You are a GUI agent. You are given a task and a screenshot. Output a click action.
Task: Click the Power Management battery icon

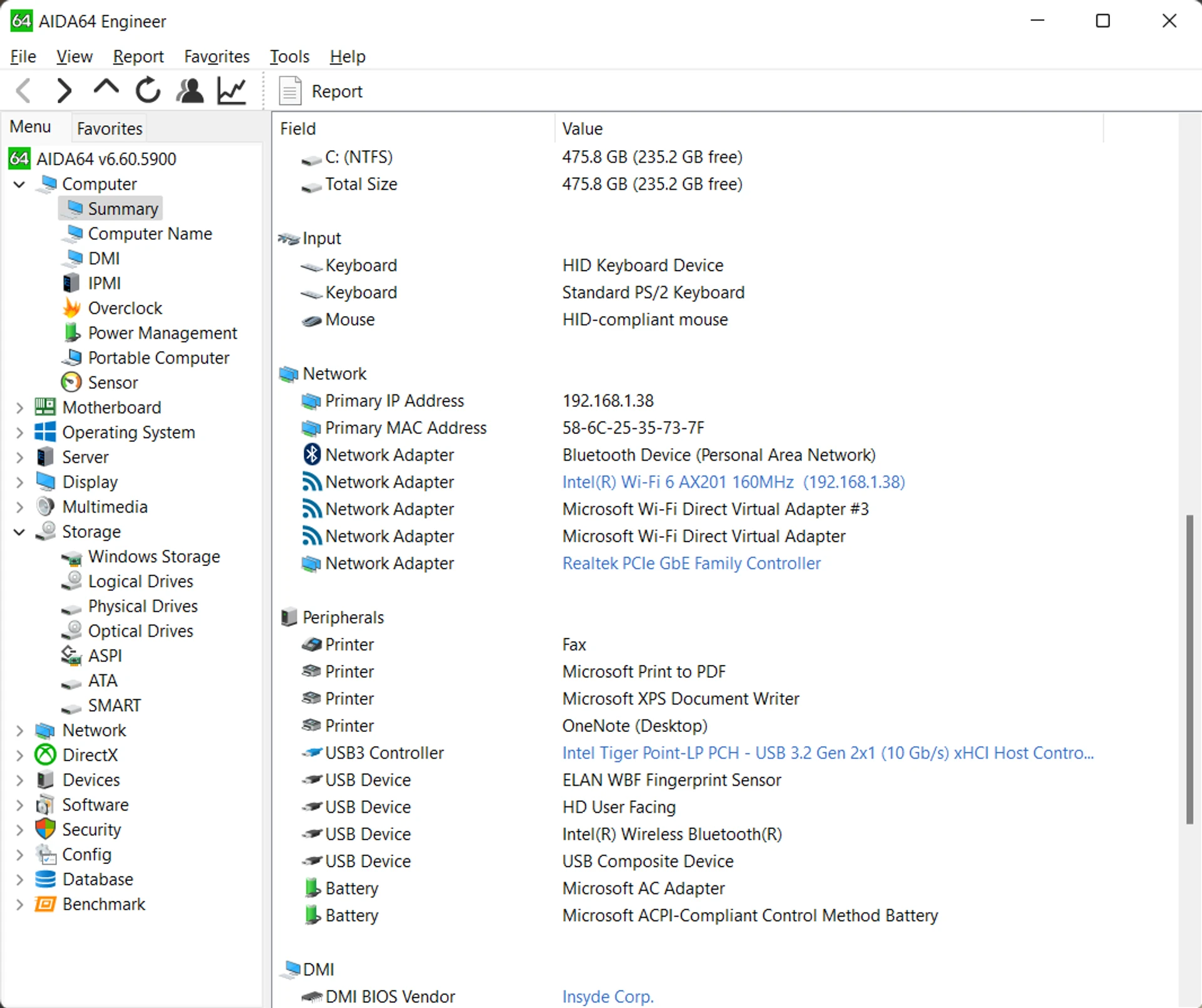(71, 332)
